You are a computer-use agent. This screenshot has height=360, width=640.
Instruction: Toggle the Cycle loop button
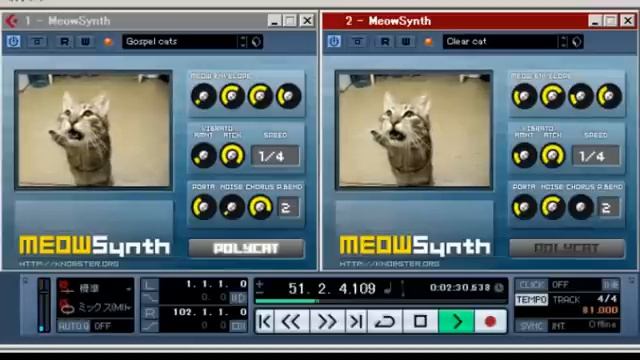[385, 322]
